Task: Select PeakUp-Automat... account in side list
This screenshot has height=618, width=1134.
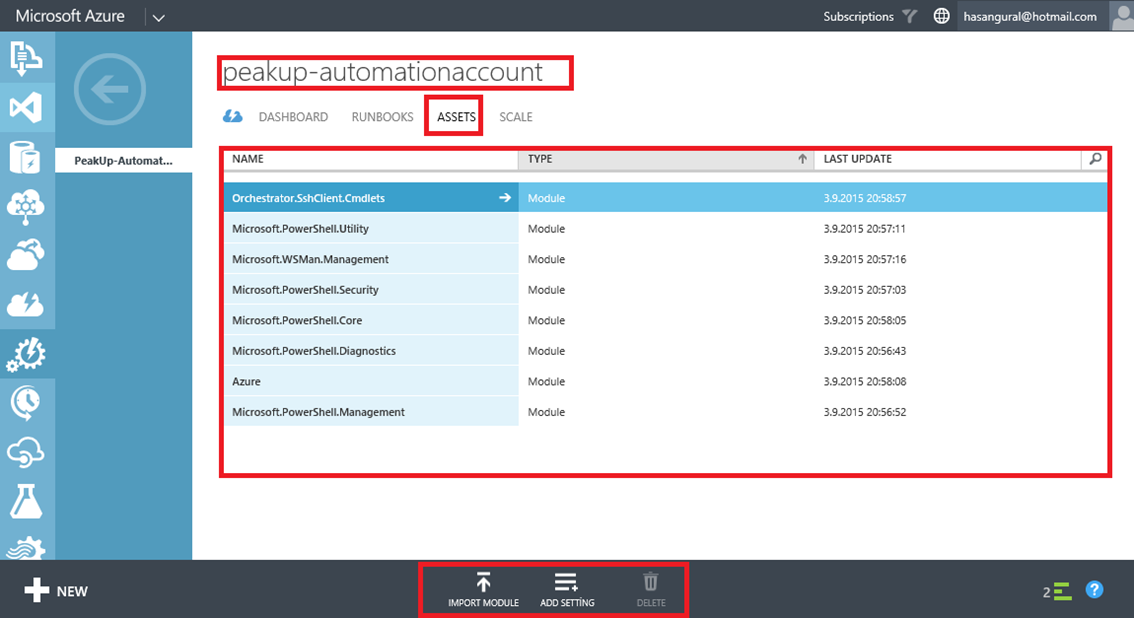Action: [124, 160]
